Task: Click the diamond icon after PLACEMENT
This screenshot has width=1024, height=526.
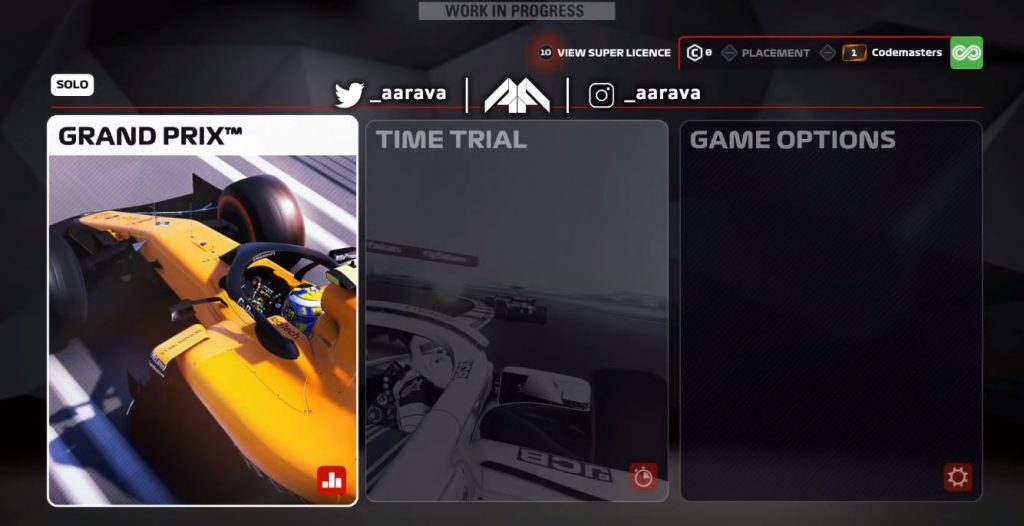Action: tap(827, 53)
